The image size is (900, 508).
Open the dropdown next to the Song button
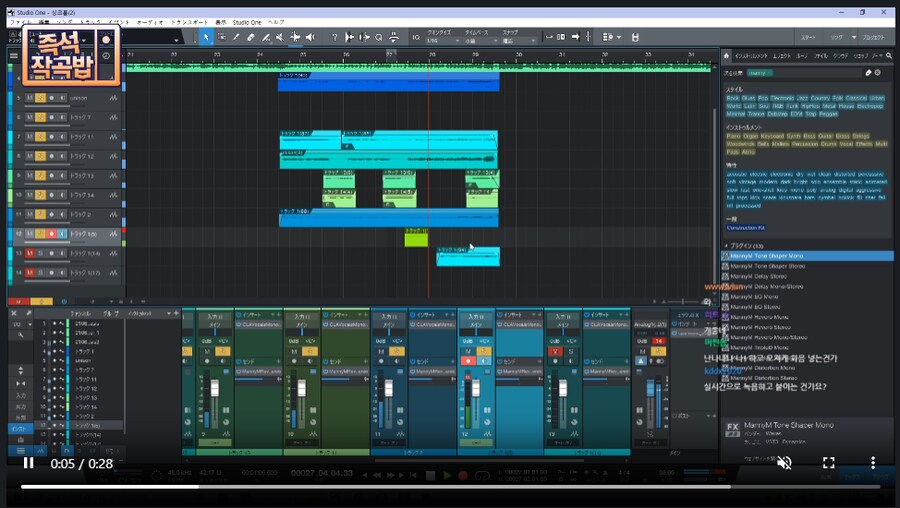coord(854,37)
